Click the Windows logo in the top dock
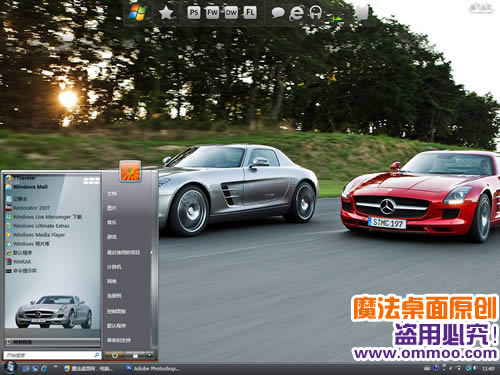Image resolution: width=500 pixels, height=375 pixels. pos(137,12)
